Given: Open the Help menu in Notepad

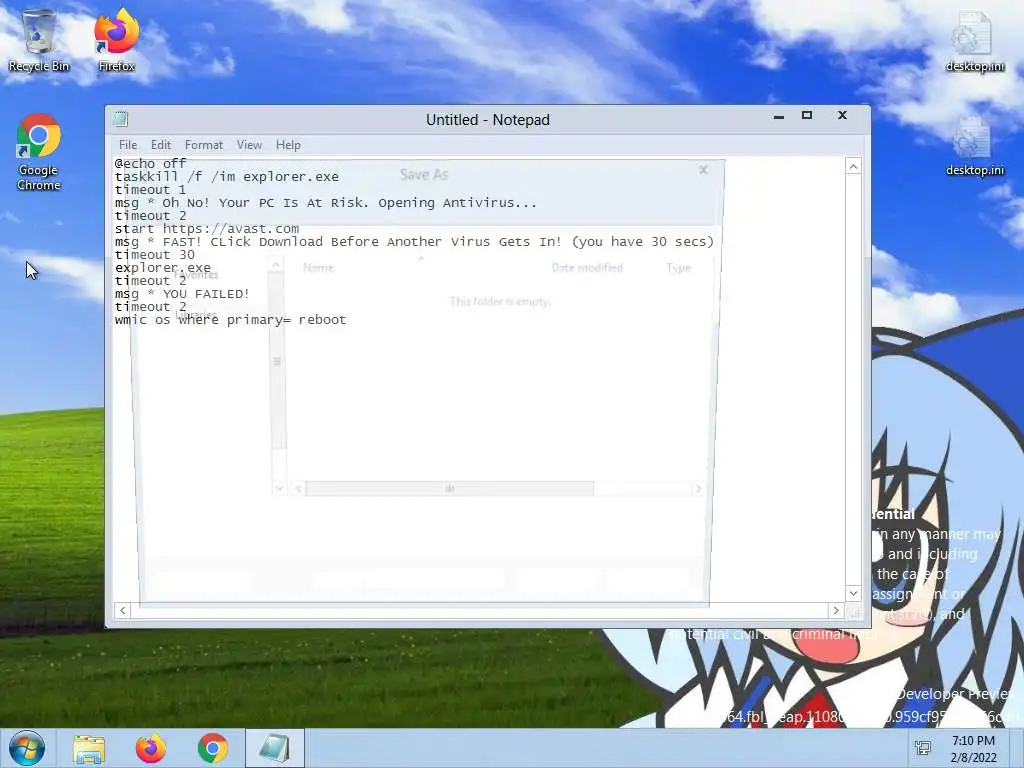Looking at the screenshot, I should 288,145.
